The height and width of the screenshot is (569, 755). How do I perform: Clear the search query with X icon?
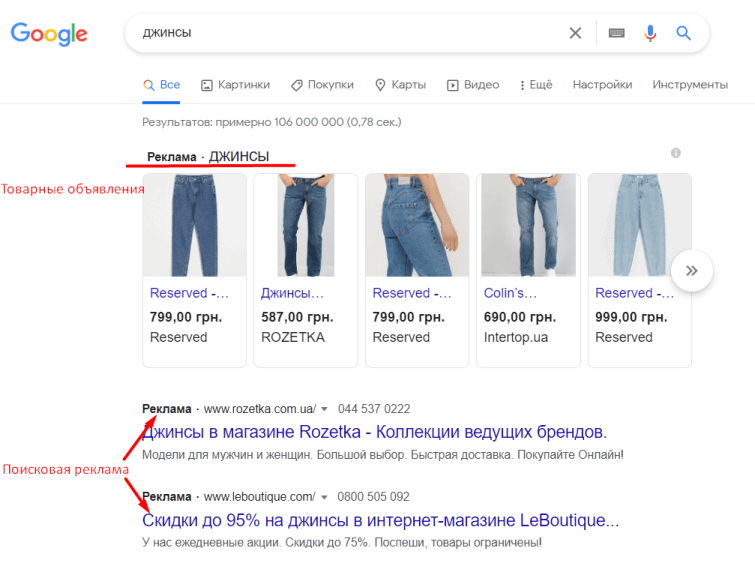point(575,33)
